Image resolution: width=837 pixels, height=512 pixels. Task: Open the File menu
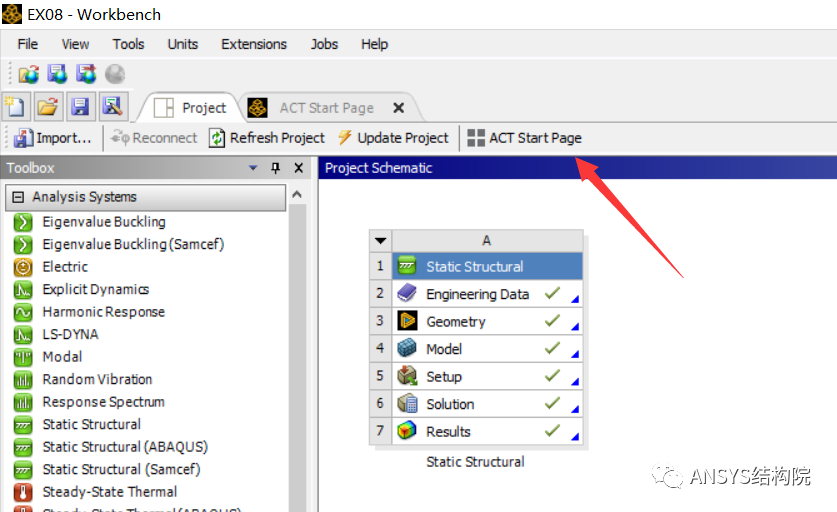click(x=28, y=44)
